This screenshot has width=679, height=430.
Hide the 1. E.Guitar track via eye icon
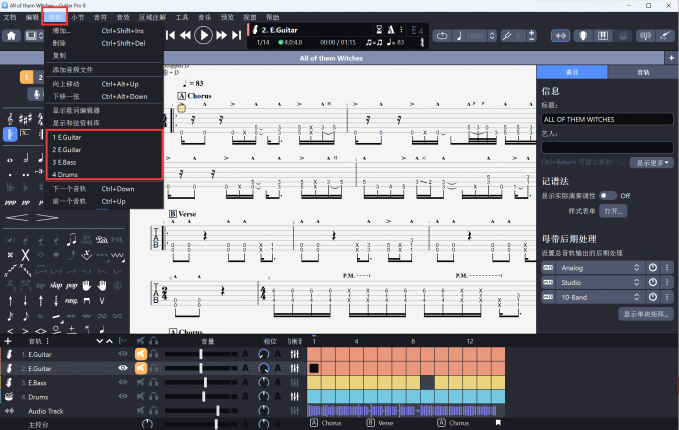click(123, 354)
